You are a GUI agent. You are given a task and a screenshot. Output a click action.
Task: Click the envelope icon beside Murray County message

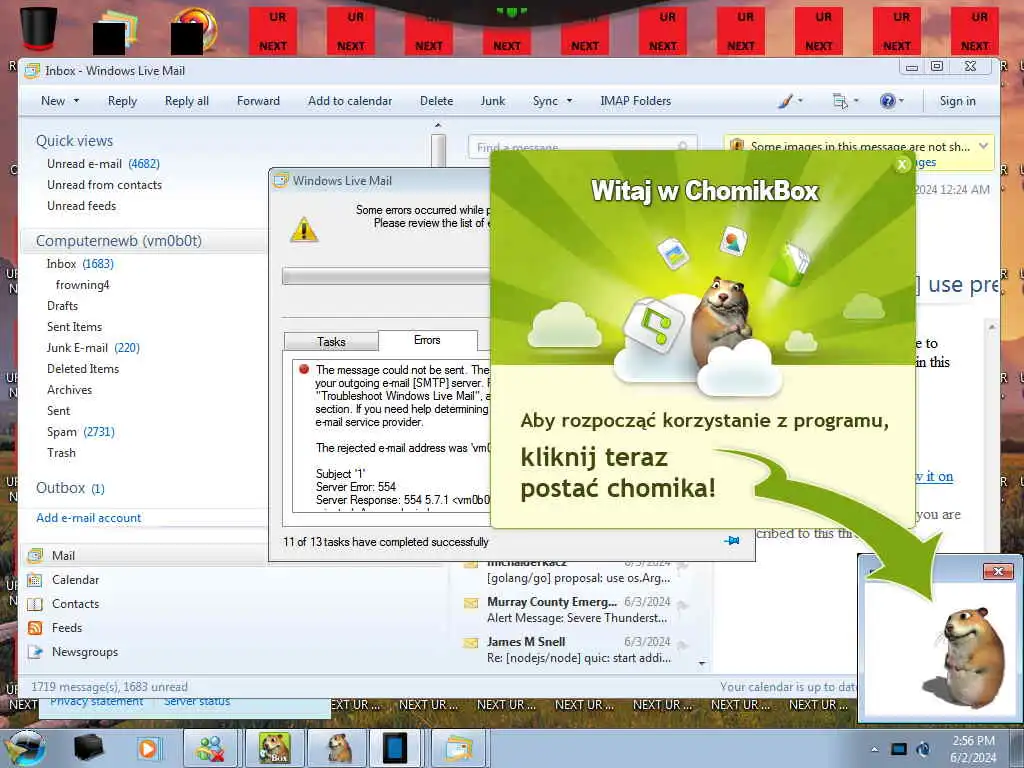coord(471,603)
